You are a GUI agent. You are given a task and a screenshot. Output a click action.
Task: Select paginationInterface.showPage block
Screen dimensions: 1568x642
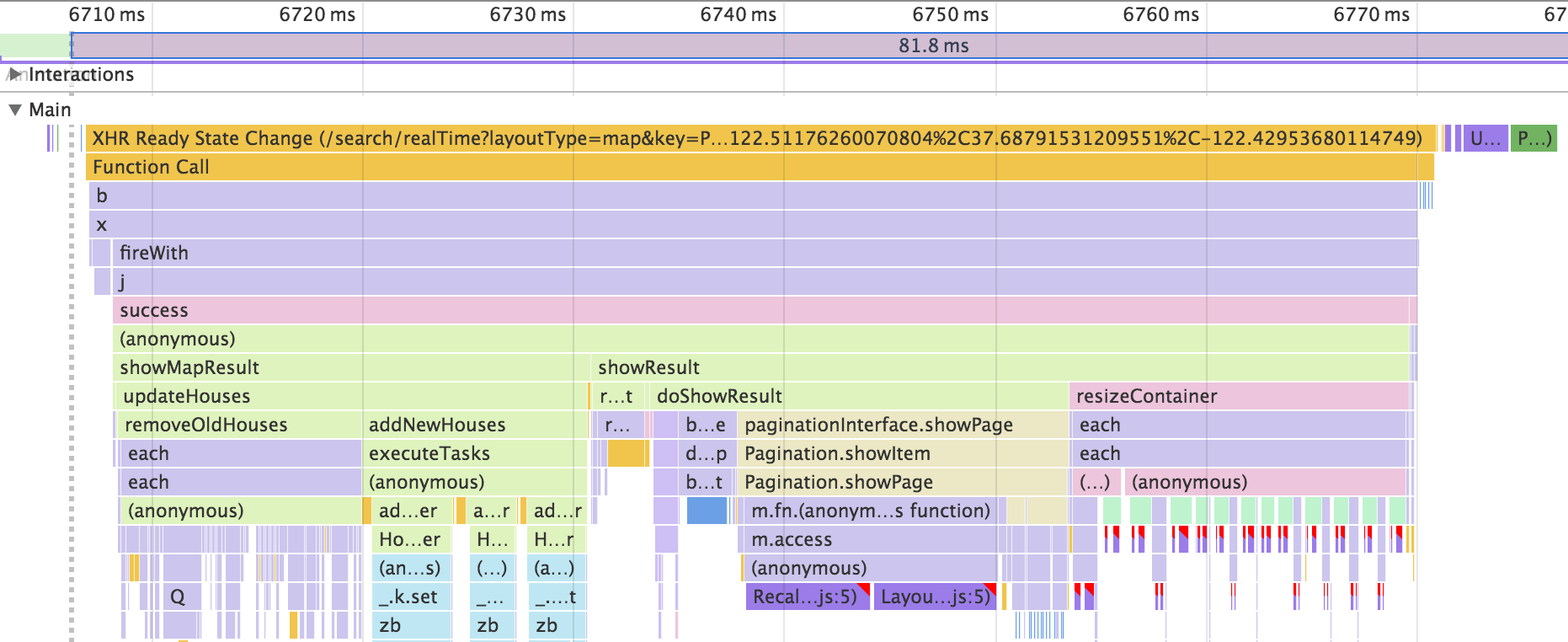click(903, 425)
